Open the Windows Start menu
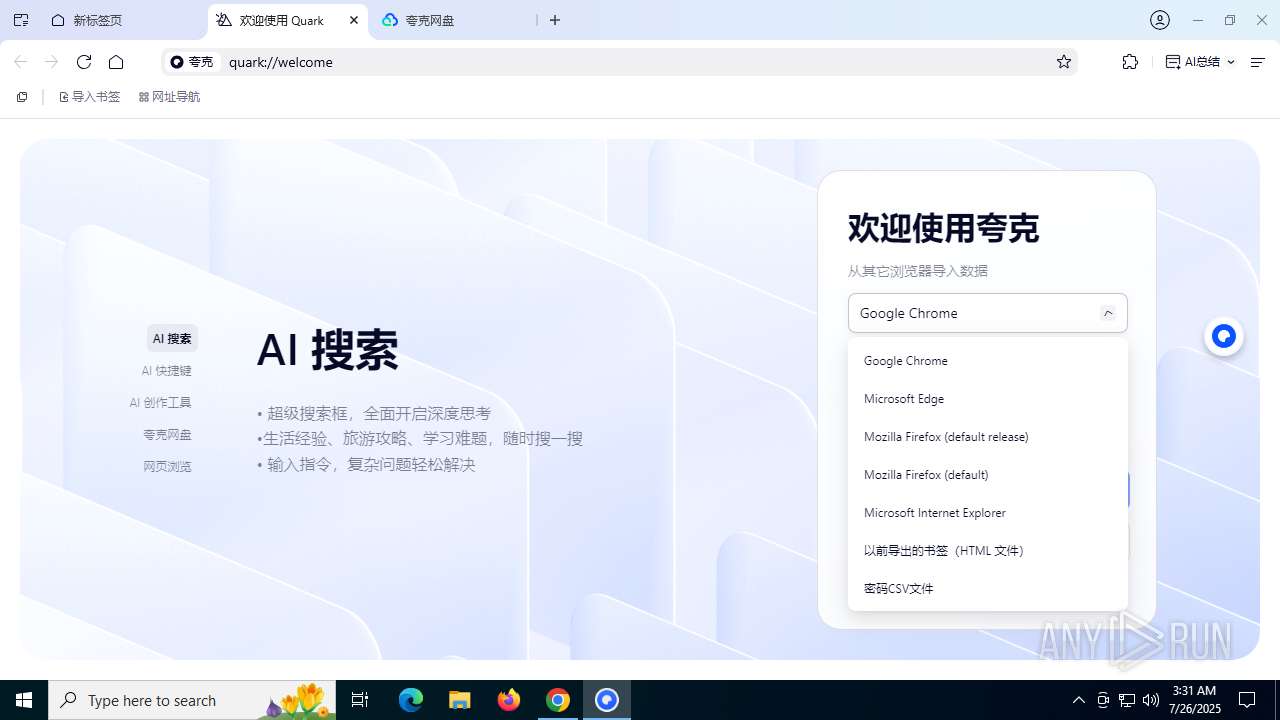The height and width of the screenshot is (720, 1280). tap(24, 700)
